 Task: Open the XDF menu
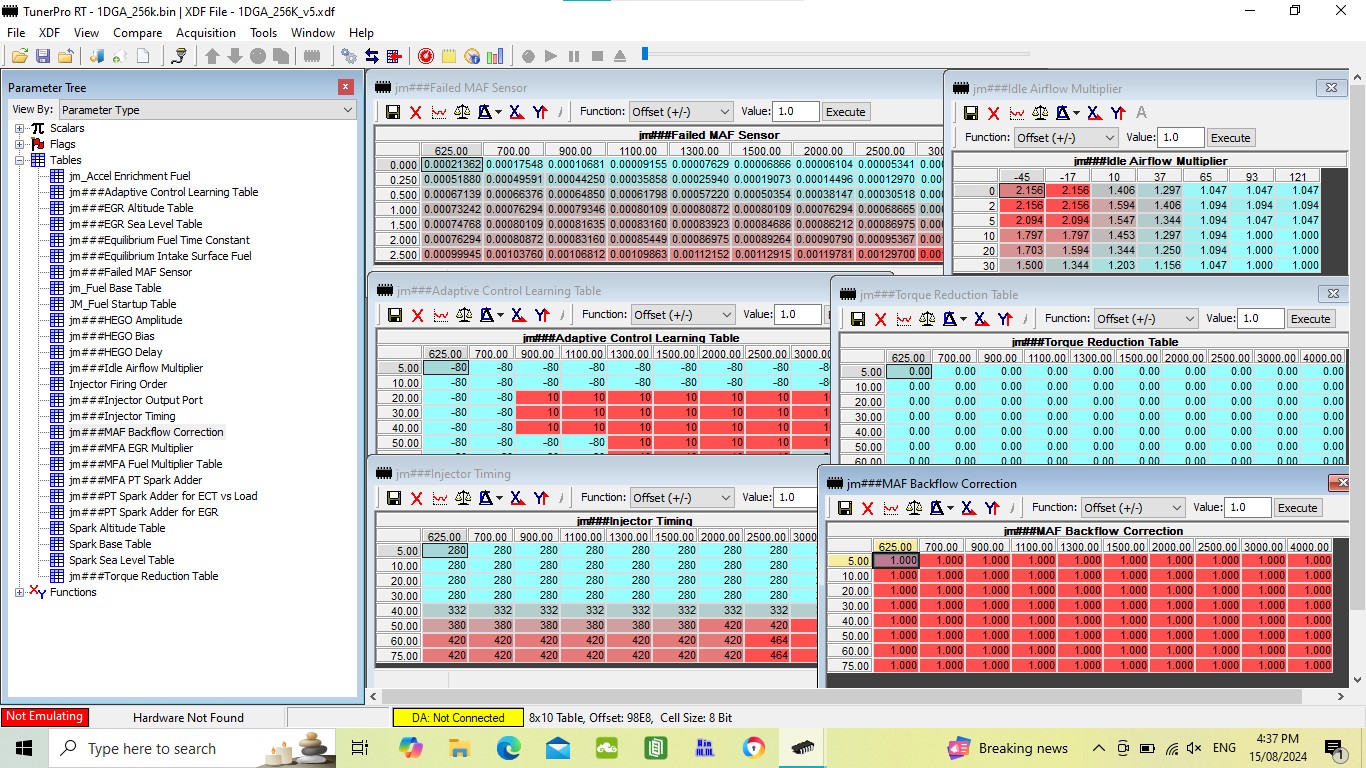coord(49,33)
